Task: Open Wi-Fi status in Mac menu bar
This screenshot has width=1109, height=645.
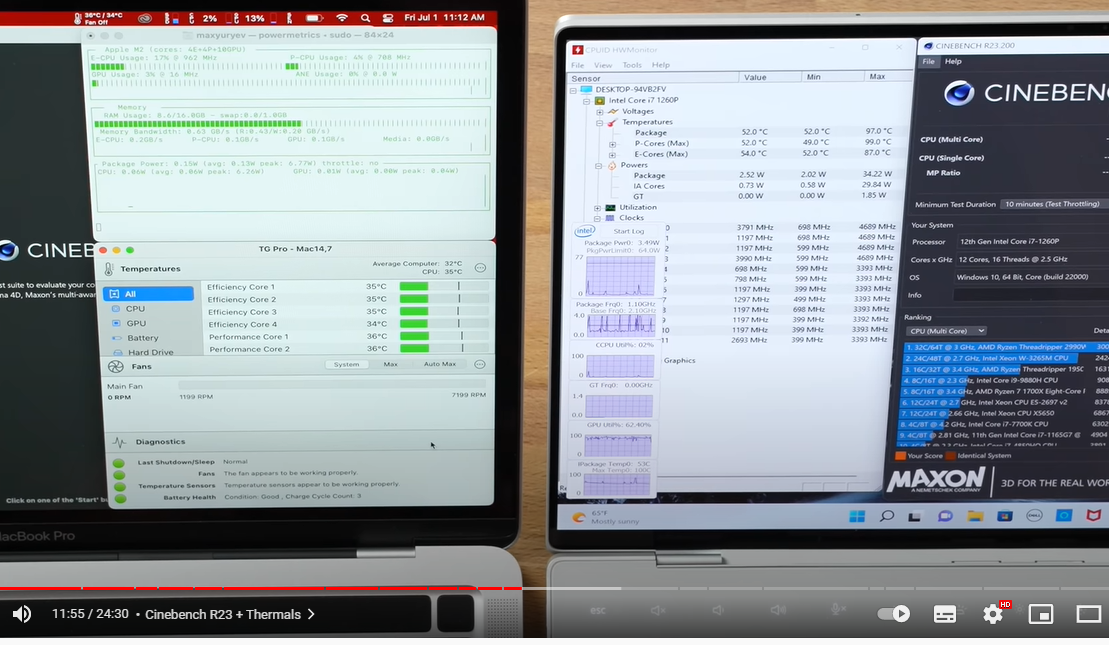Action: pyautogui.click(x=342, y=18)
